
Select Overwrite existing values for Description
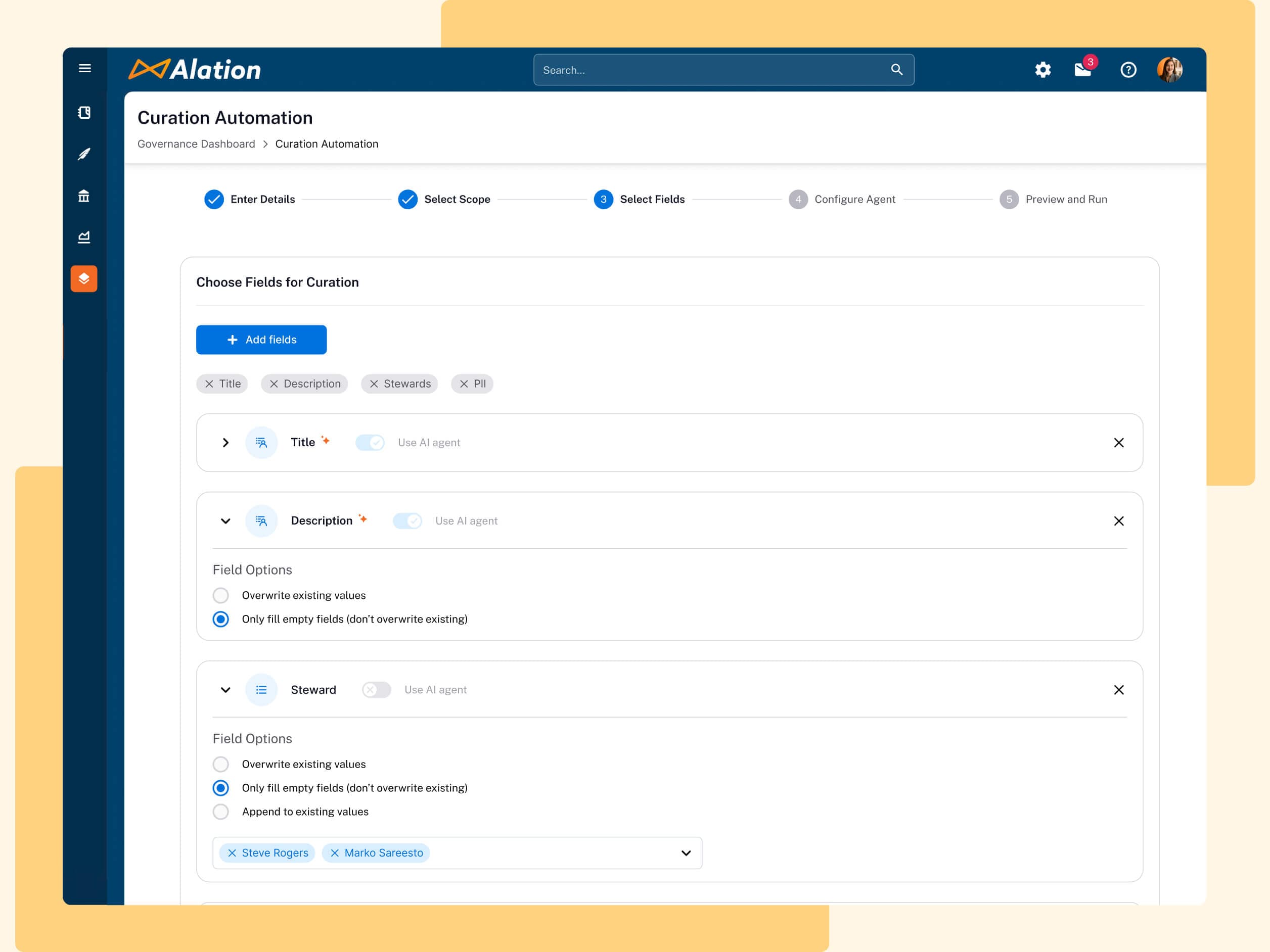click(220, 595)
